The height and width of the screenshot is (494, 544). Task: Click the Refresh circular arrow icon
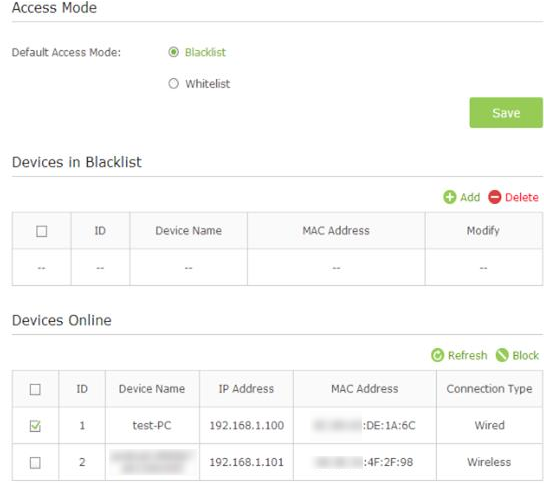click(x=437, y=355)
